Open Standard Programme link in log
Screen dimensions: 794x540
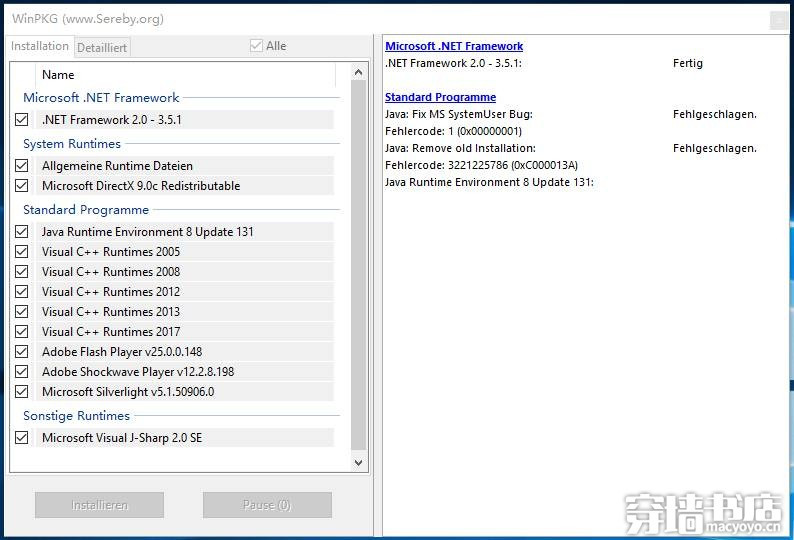point(441,97)
